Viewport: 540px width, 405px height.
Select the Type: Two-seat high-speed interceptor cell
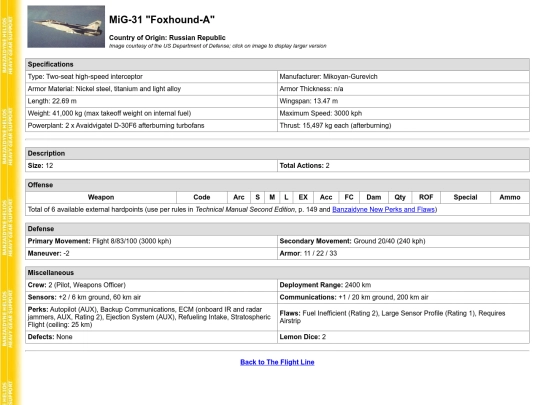click(151, 76)
